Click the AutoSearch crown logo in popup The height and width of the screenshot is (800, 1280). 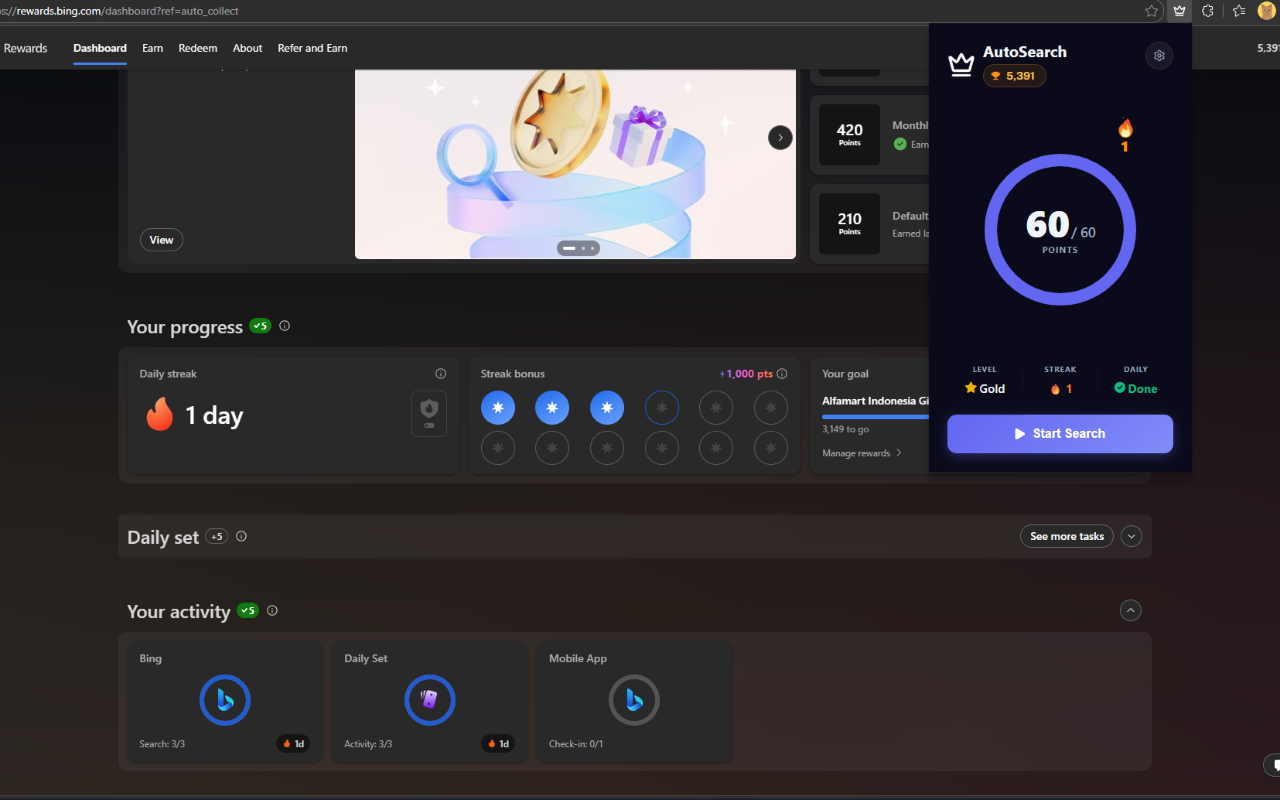(961, 65)
